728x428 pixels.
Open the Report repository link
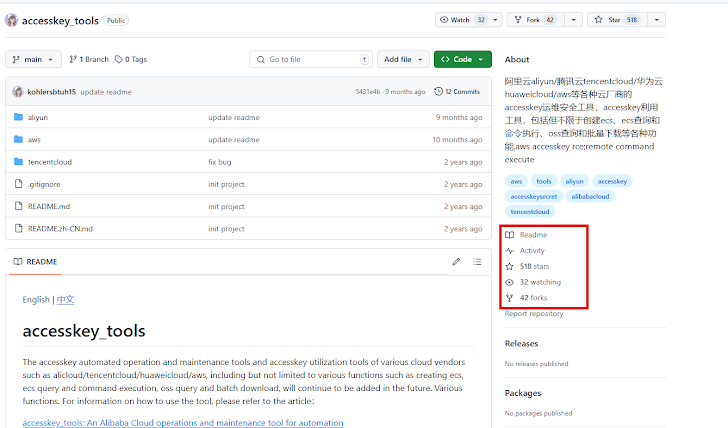click(534, 314)
